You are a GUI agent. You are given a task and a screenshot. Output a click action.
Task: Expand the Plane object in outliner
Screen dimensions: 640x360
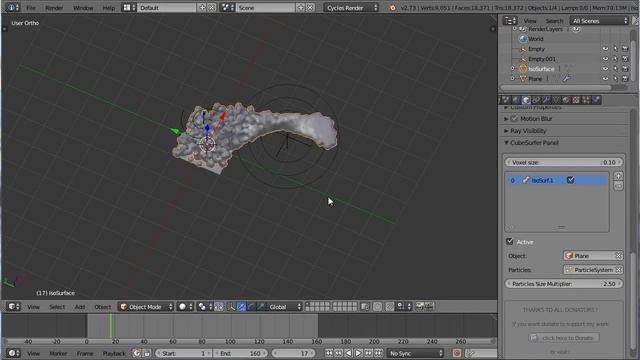[x=513, y=78]
